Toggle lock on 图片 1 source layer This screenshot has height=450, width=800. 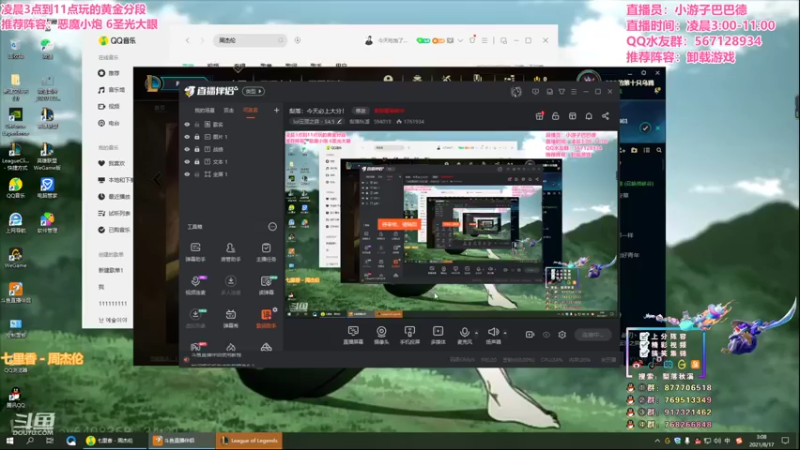[x=197, y=137]
